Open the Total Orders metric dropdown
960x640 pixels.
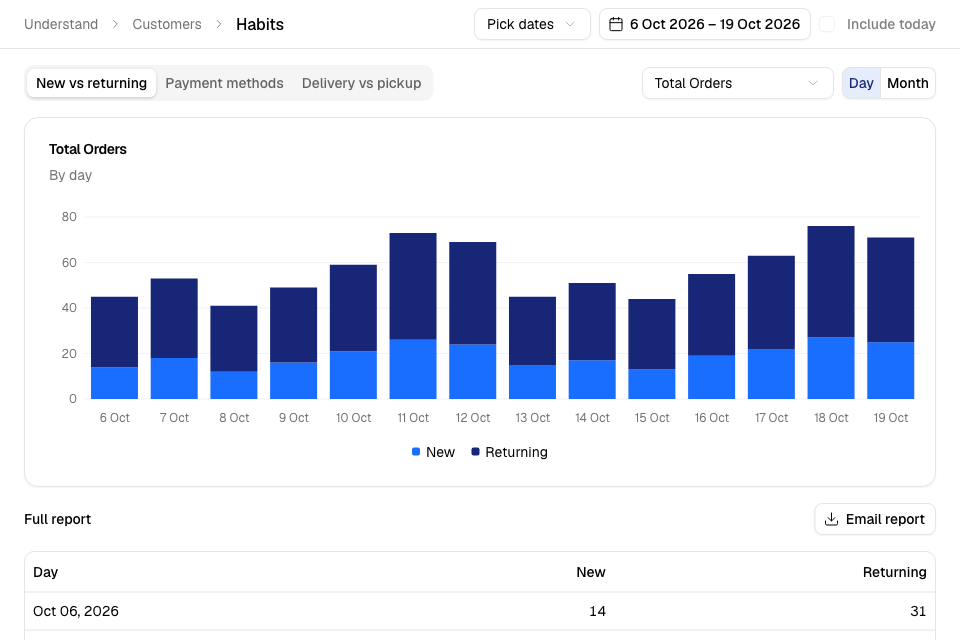point(737,83)
